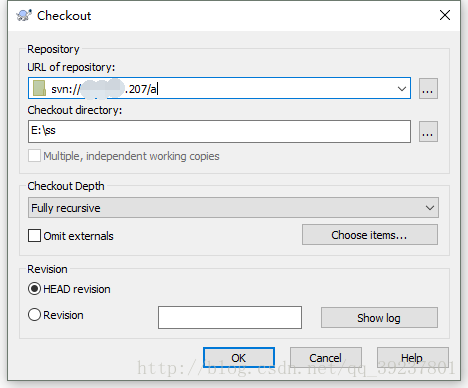Click the repository icon in URL field
This screenshot has width=468, height=388.
pos(39,88)
